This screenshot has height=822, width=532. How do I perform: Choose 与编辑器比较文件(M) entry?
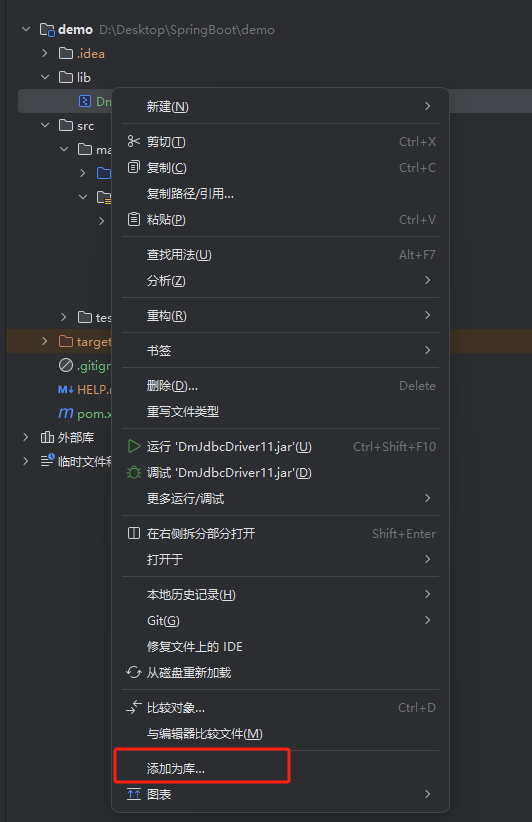(x=280, y=733)
